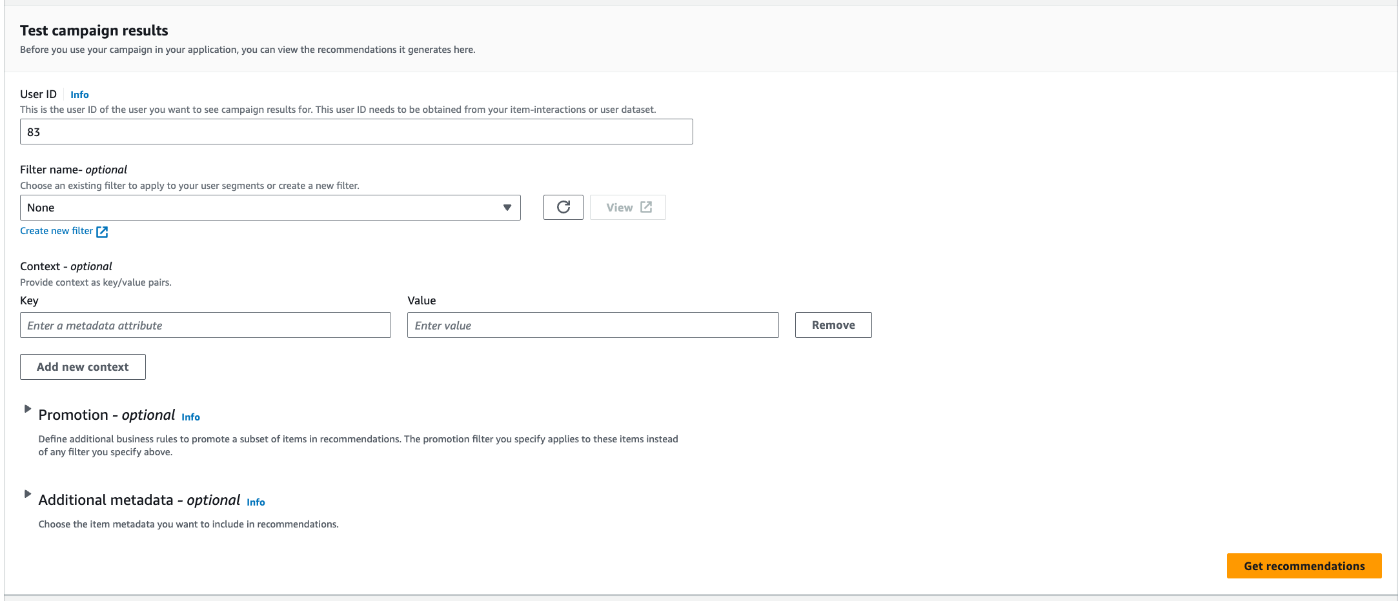
Task: Click the Get recommendations button
Action: click(1304, 566)
